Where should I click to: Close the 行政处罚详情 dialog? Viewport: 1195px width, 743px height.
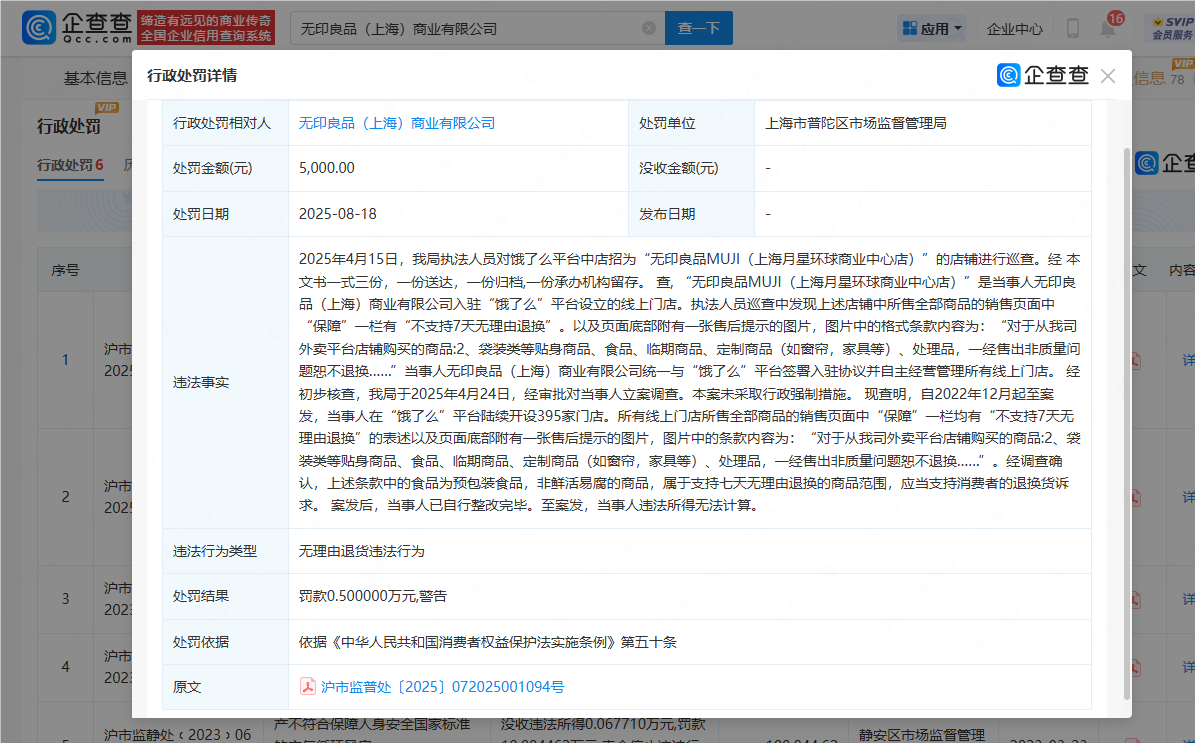(x=1107, y=76)
